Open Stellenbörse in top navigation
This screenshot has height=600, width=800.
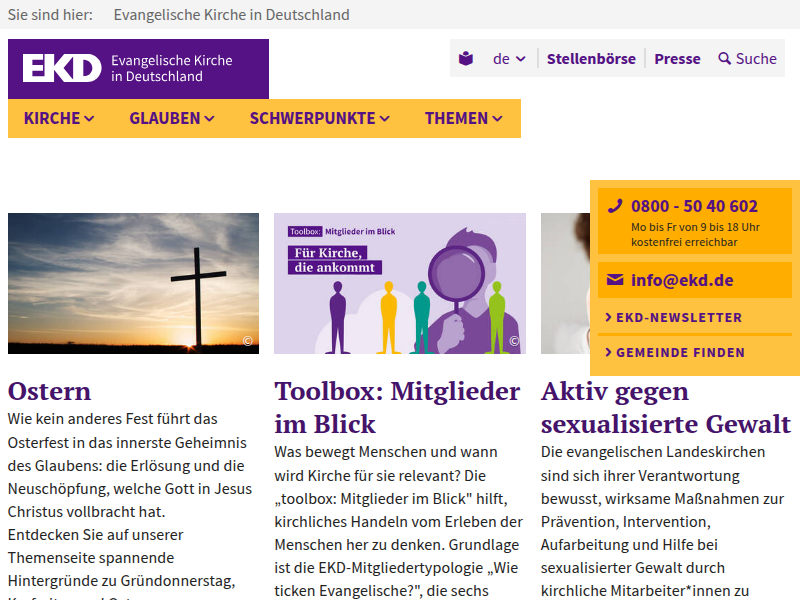tap(591, 59)
